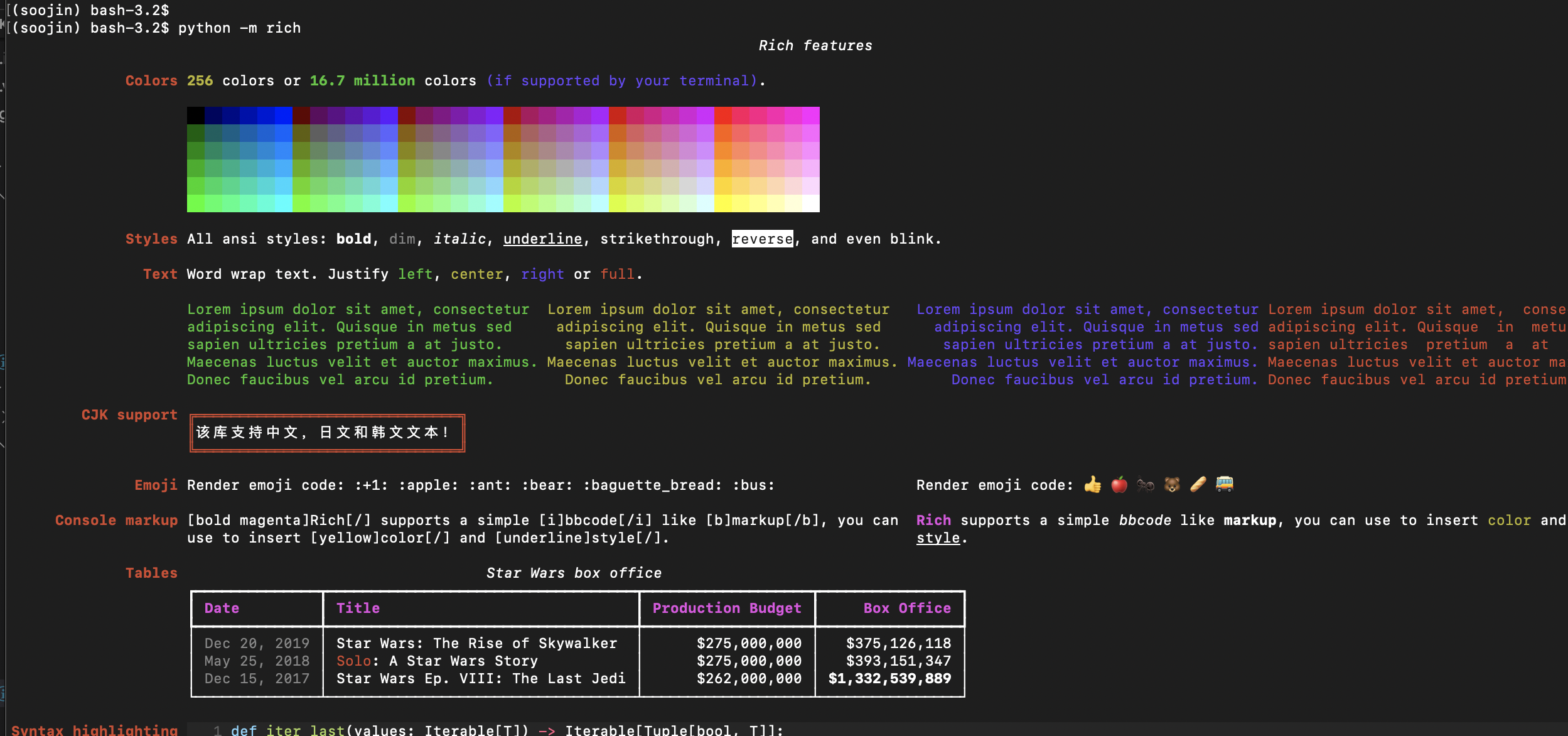Click the bold magenta "Rich" word

click(x=933, y=521)
